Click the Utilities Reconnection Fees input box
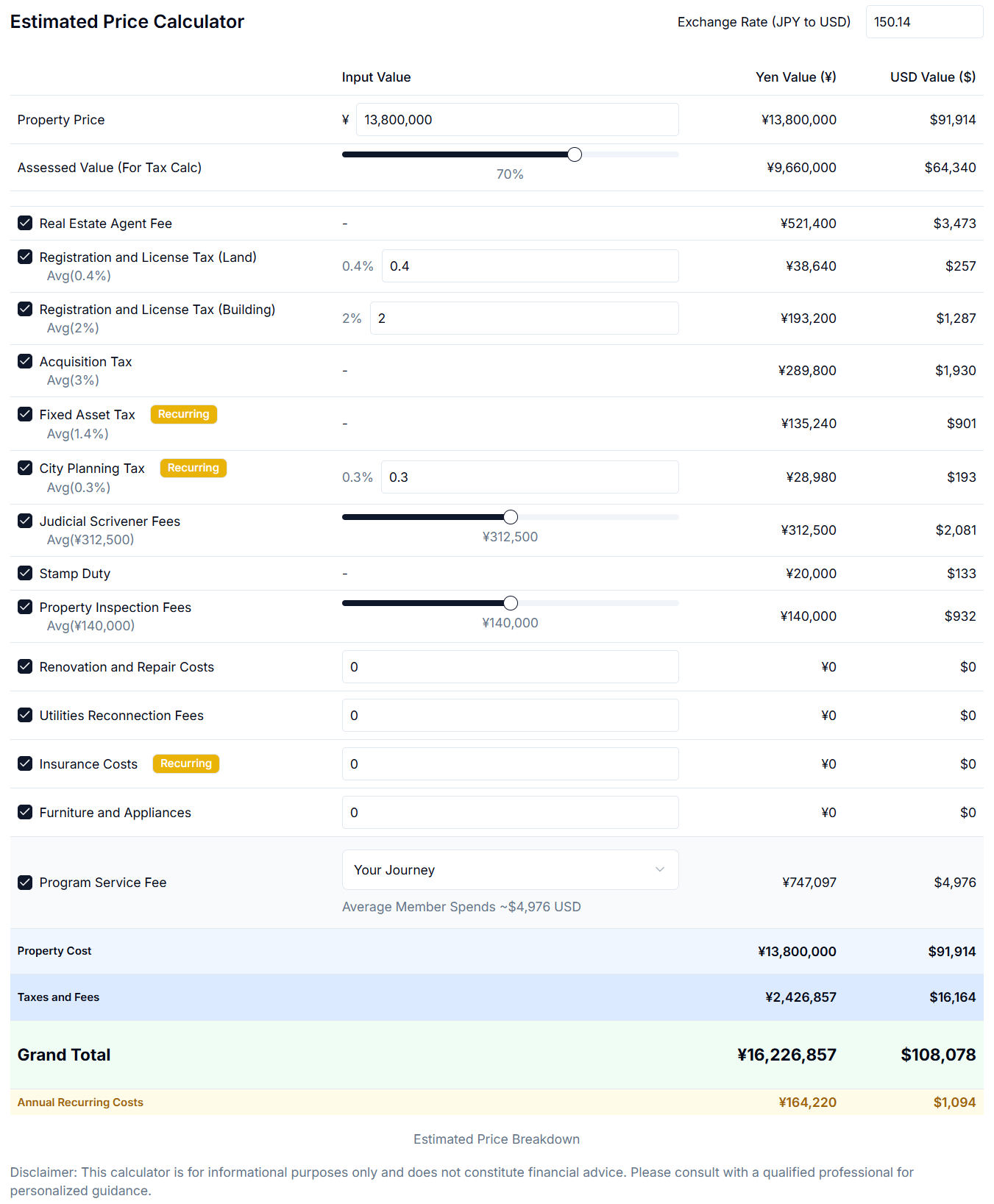 (510, 716)
